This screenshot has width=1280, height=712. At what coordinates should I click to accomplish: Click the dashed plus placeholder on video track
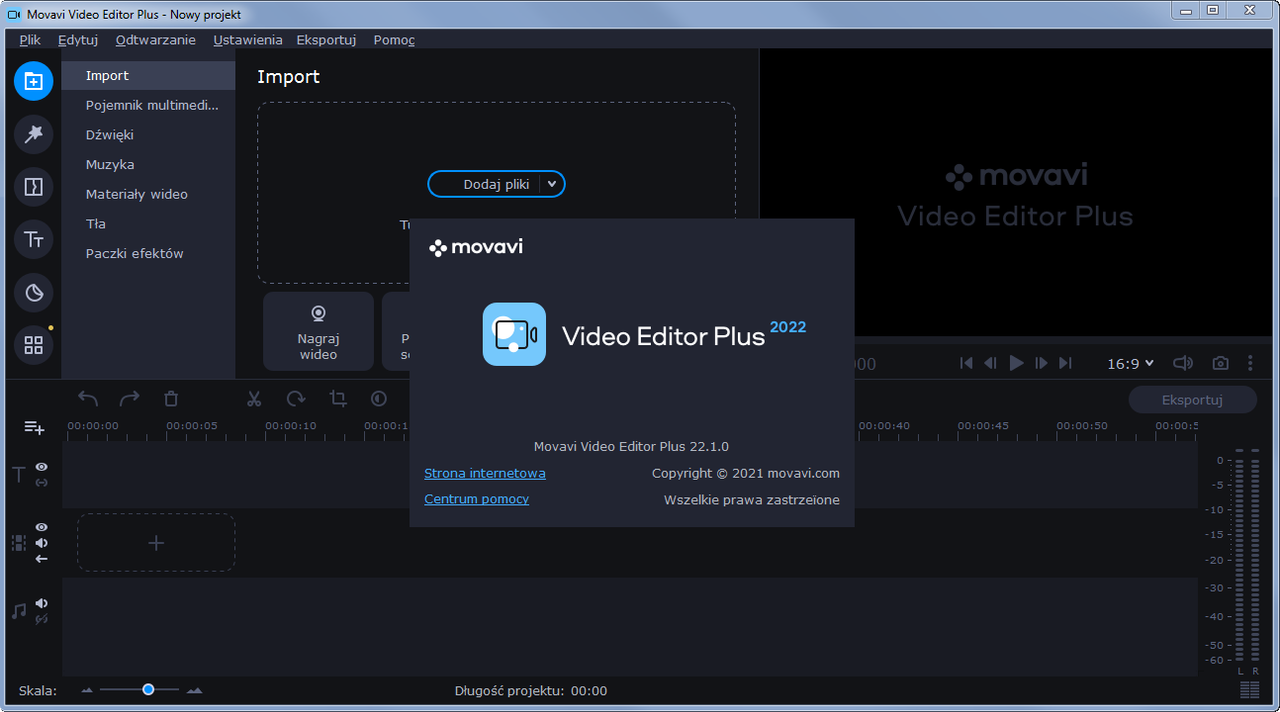point(156,543)
